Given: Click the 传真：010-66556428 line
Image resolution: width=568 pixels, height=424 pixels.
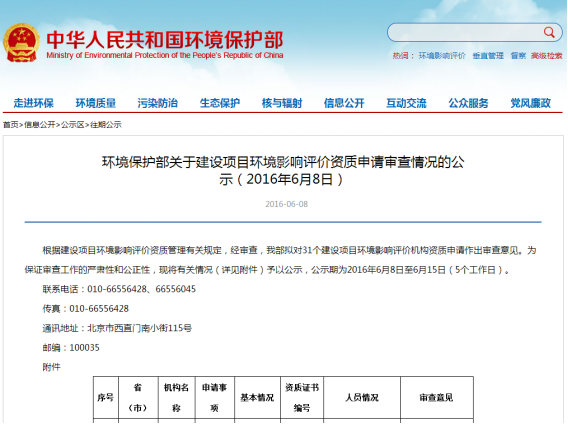Looking at the screenshot, I should pyautogui.click(x=85, y=309).
